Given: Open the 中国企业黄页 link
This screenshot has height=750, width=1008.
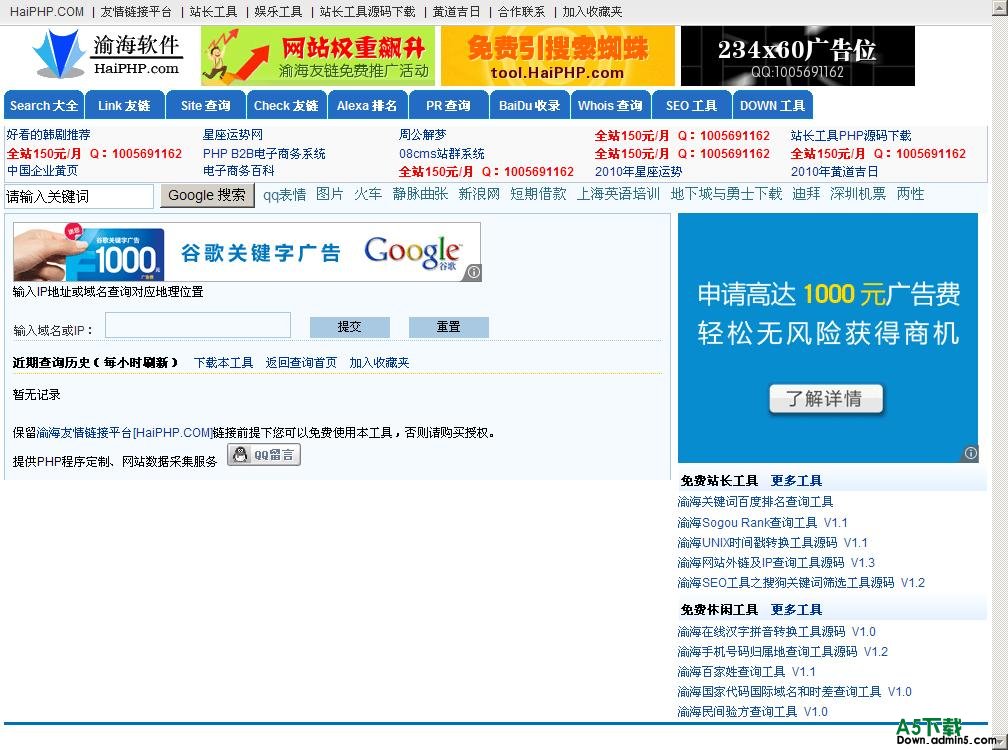Looking at the screenshot, I should click(x=42, y=171).
